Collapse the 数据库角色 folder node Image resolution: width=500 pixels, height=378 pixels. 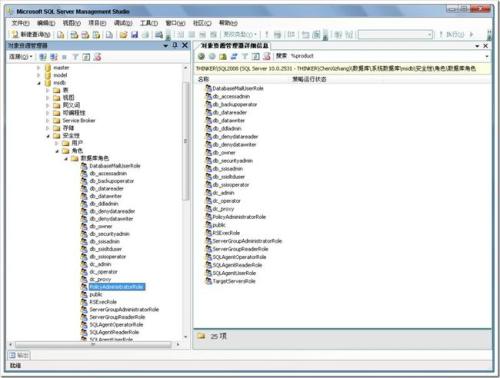click(66, 158)
